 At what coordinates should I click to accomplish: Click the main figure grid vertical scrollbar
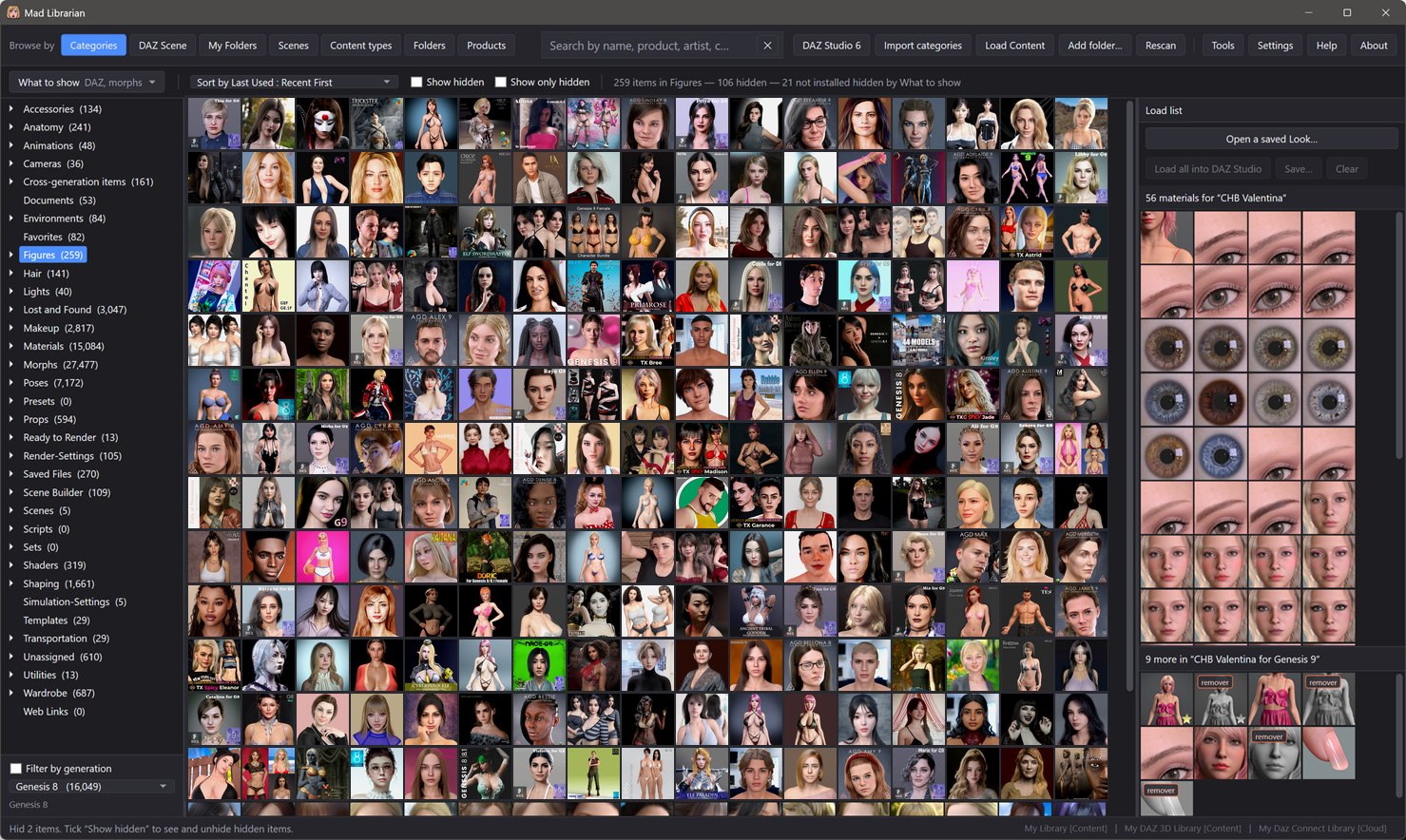click(1129, 394)
